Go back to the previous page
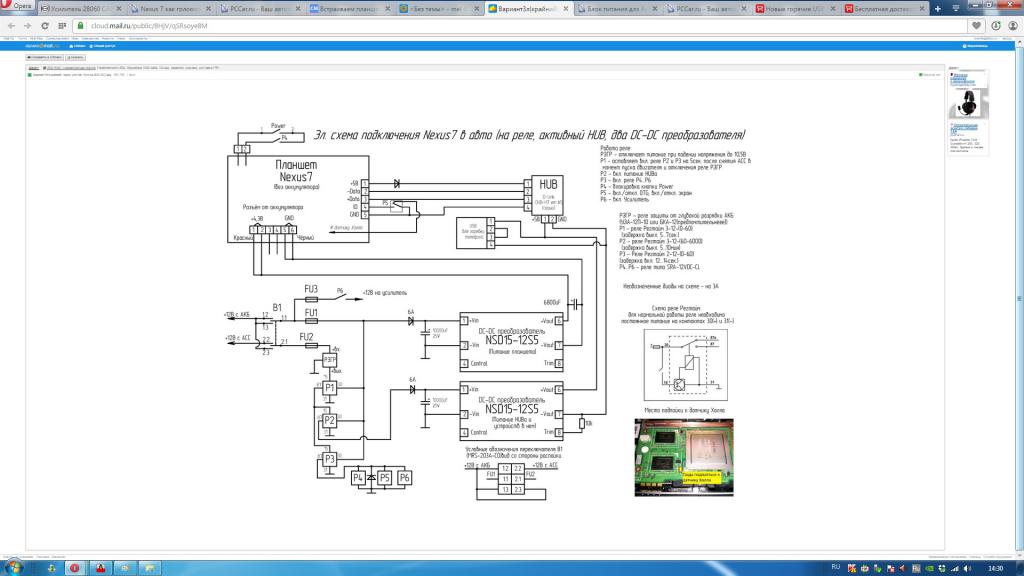The width and height of the screenshot is (1024, 576). point(10,25)
